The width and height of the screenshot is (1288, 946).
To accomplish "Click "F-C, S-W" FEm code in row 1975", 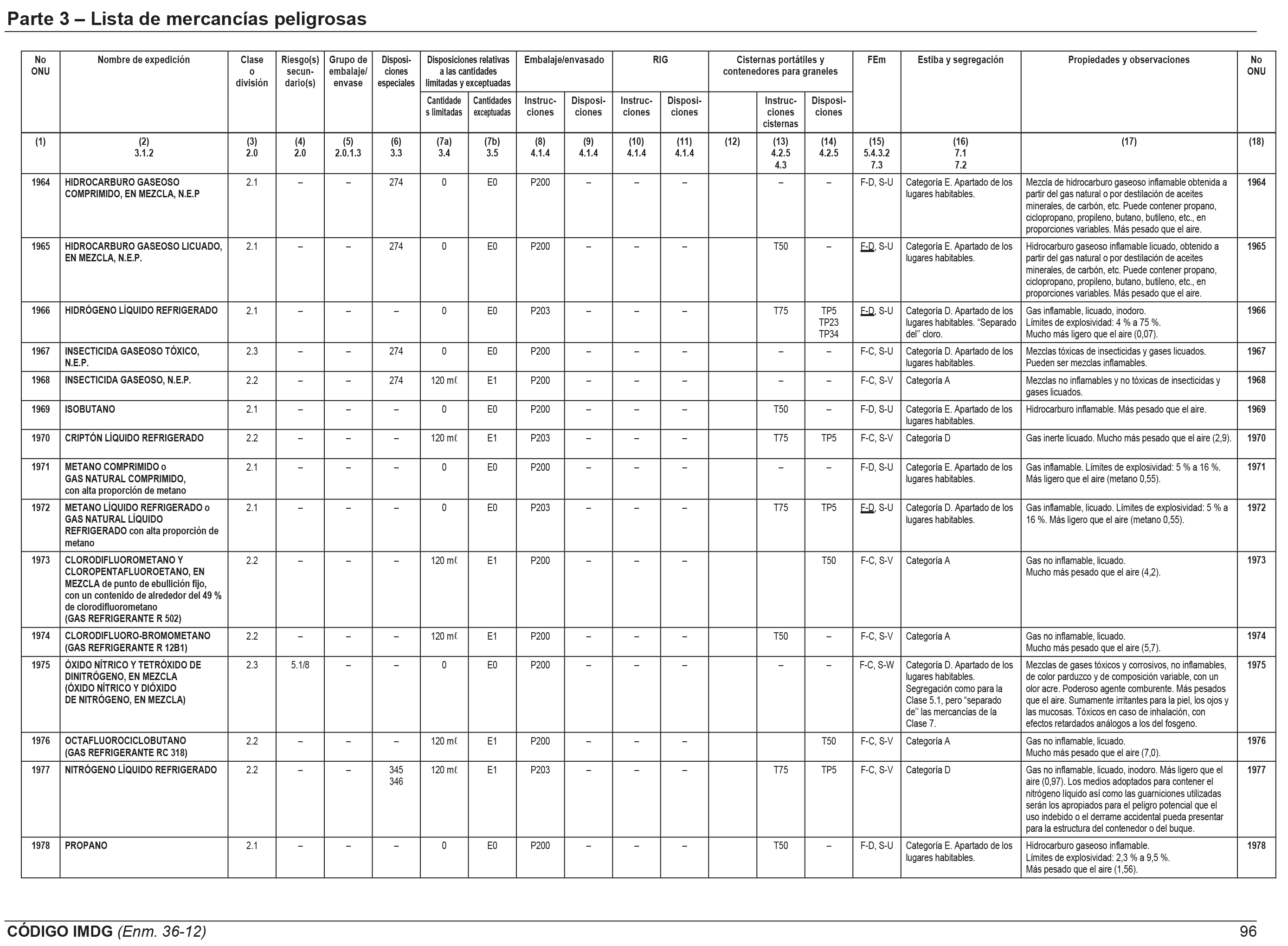I will [x=876, y=665].
